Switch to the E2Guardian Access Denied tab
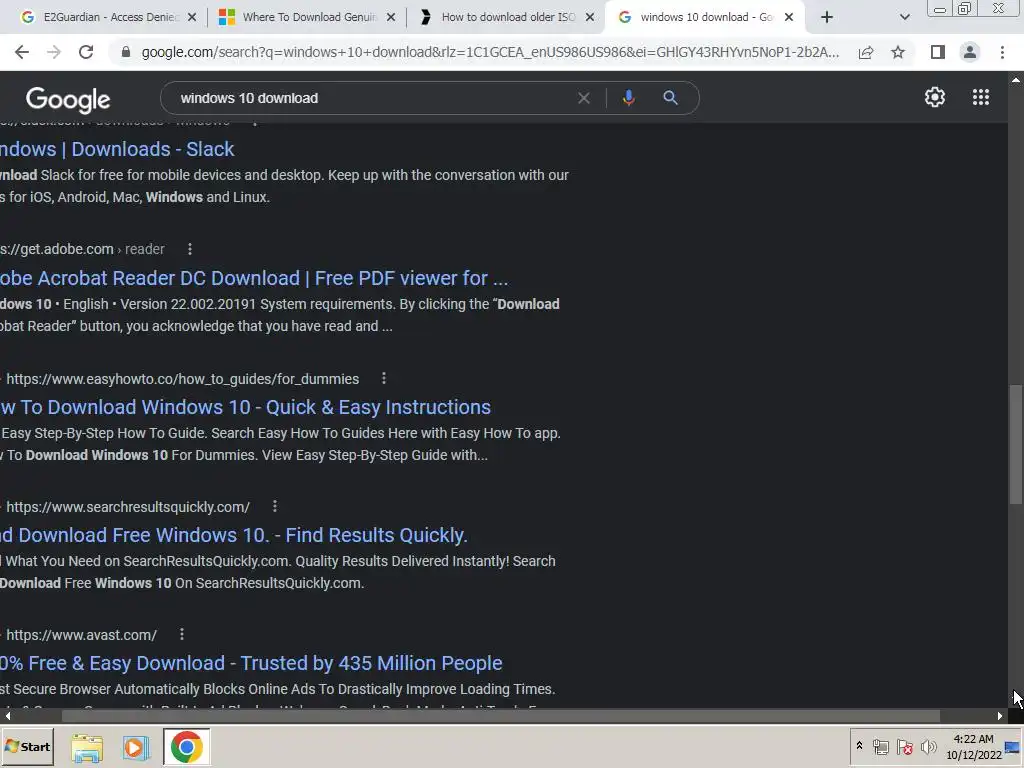The height and width of the screenshot is (768, 1024). coord(108,17)
